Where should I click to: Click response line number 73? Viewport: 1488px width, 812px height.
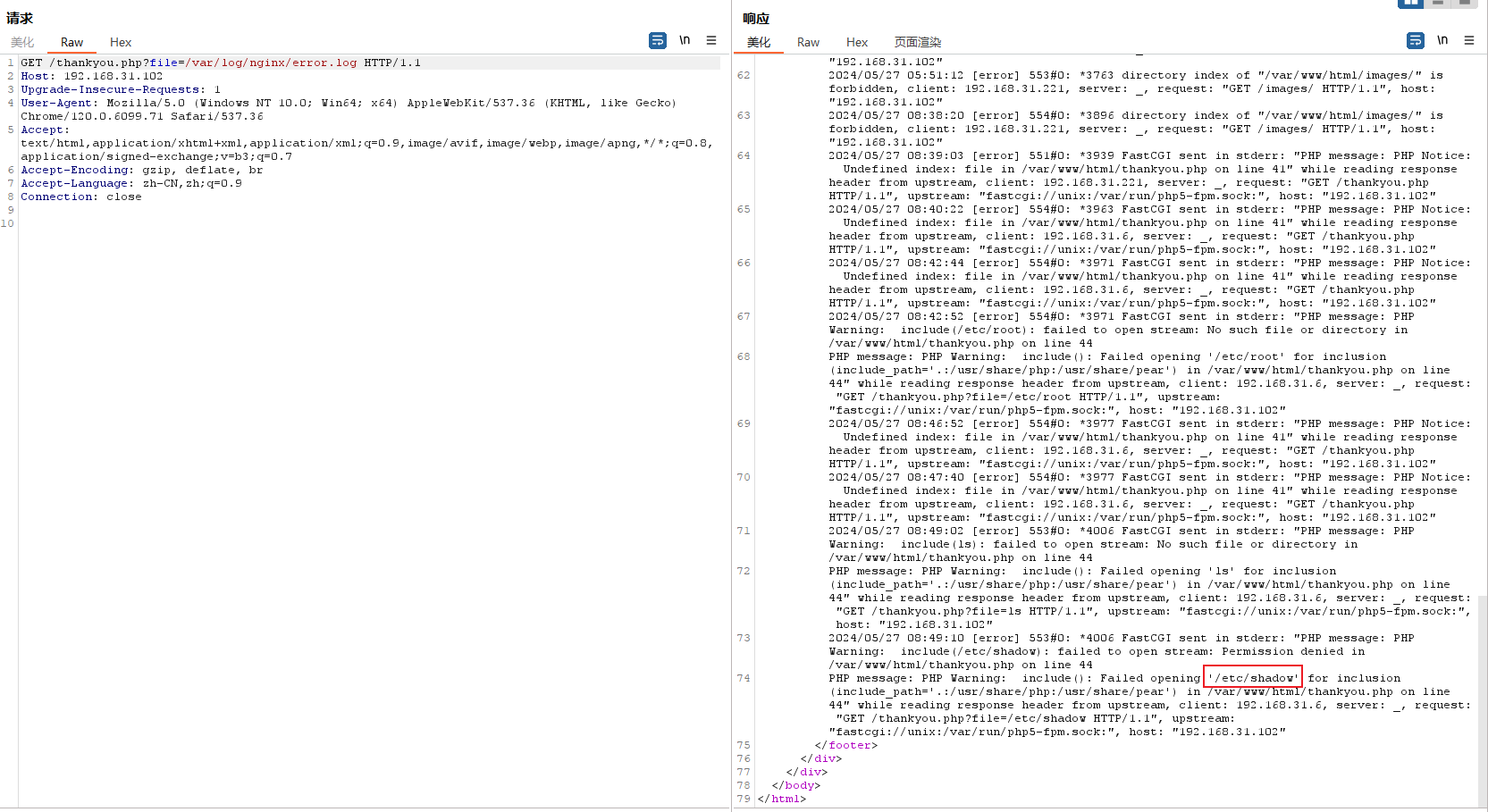click(x=744, y=638)
